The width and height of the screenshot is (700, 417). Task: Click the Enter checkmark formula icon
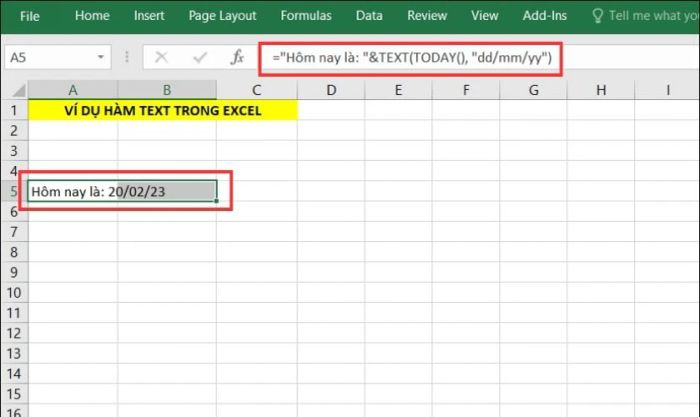coord(200,57)
